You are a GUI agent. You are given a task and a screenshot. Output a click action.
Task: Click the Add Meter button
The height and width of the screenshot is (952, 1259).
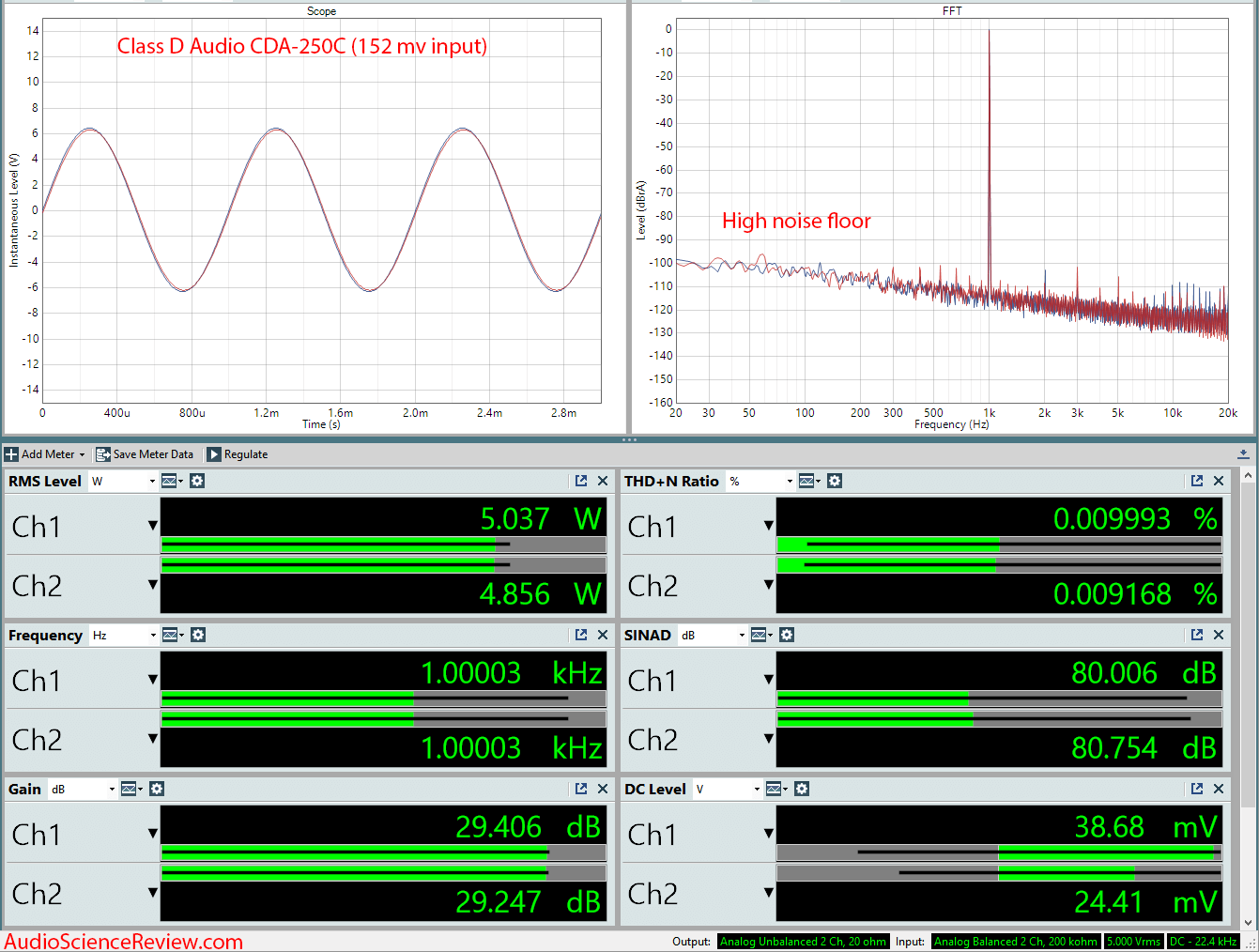pyautogui.click(x=45, y=454)
